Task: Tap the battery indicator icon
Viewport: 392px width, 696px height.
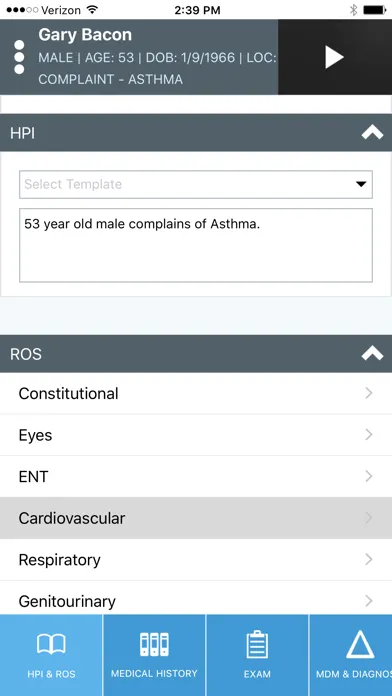Action: pos(374,10)
